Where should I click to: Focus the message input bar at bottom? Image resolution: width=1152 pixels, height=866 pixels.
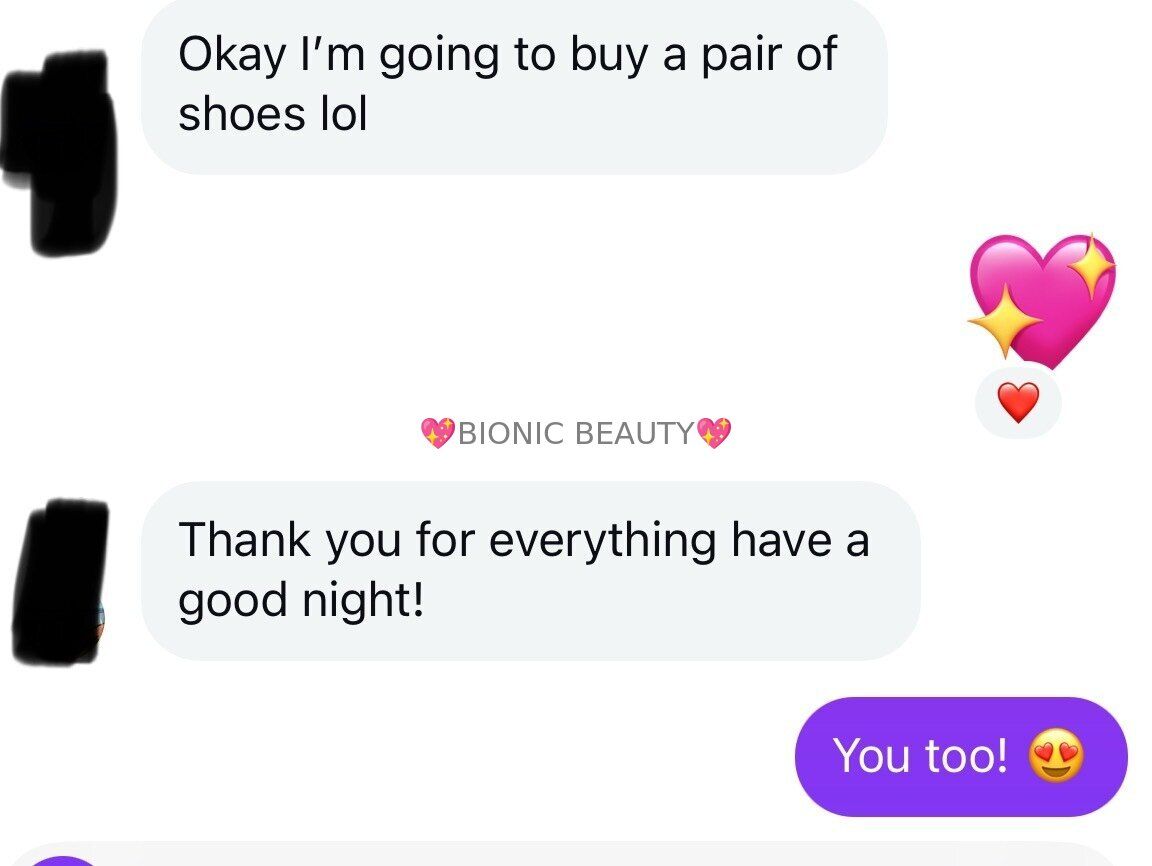point(600,856)
